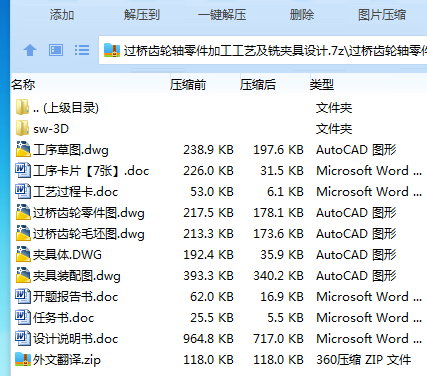Select the file name 外文翻译.zip
This screenshot has height=376, width=427.
click(67, 360)
